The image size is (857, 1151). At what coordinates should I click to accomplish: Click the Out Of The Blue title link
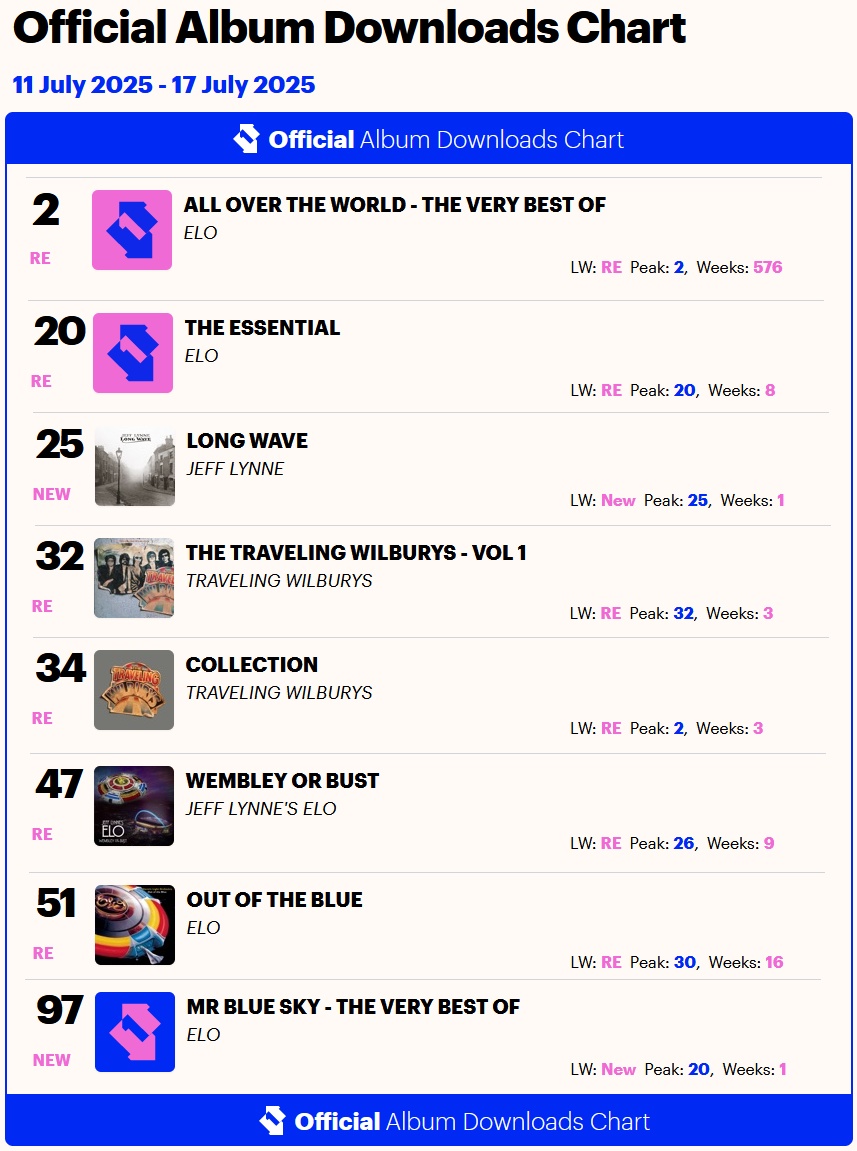click(275, 900)
